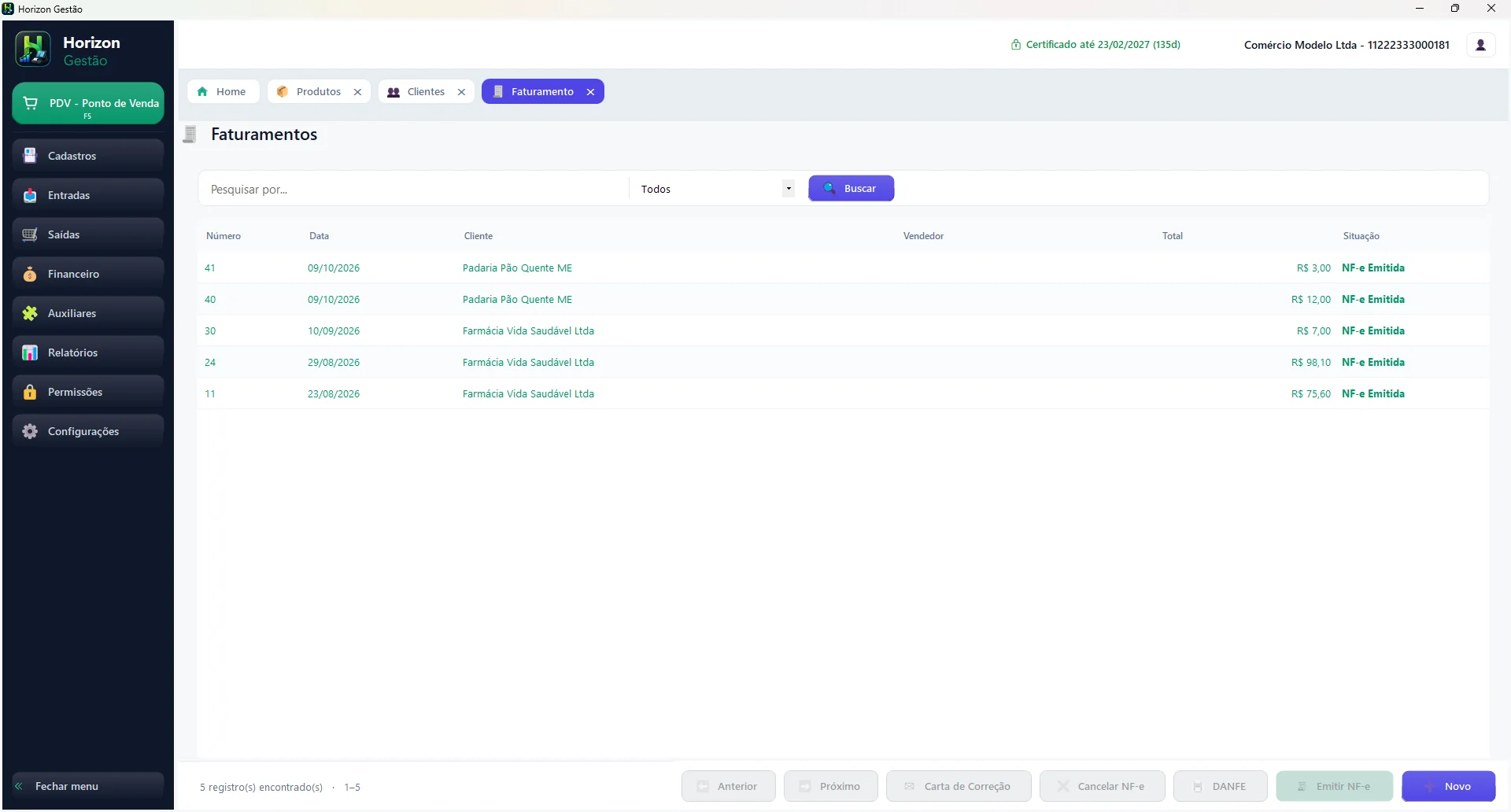The image size is (1511, 812).
Task: Sort by the Total column header
Action: [x=1173, y=236]
